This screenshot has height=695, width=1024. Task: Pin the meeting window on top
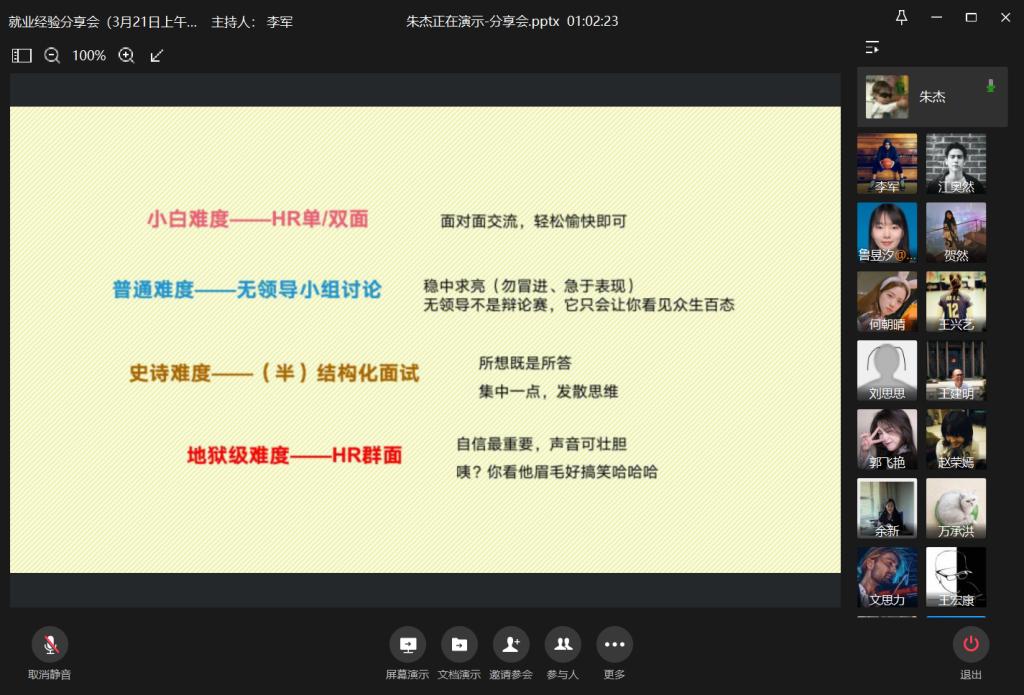tap(901, 18)
